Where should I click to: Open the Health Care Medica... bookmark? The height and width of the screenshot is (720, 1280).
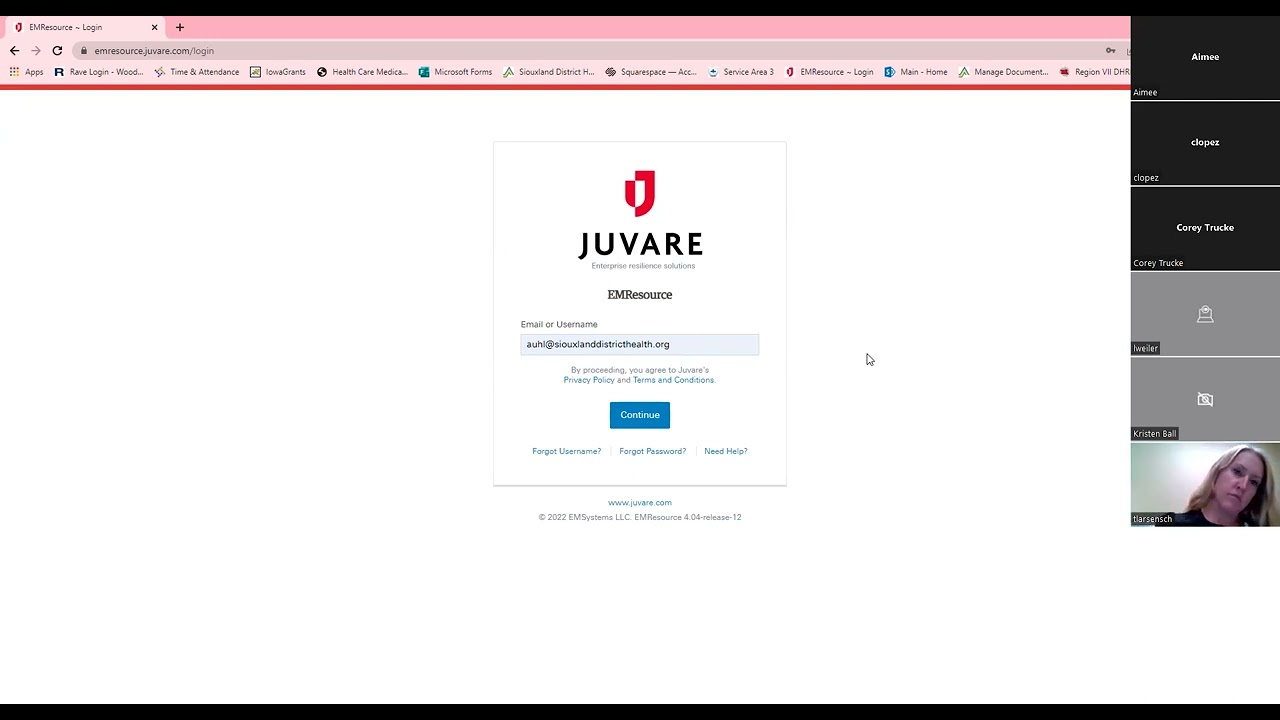point(362,72)
